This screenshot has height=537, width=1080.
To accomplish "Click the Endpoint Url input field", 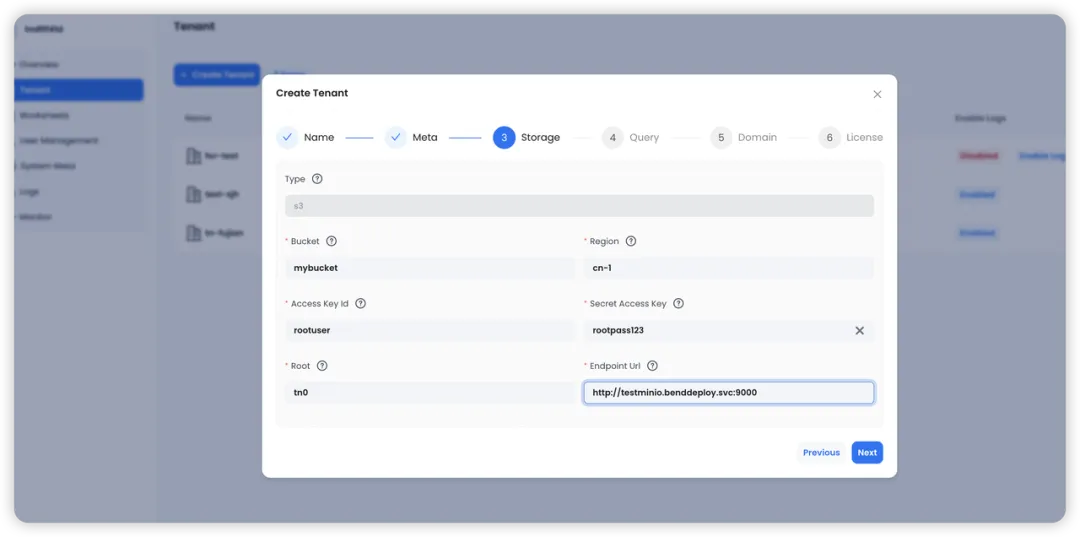I will pyautogui.click(x=729, y=393).
